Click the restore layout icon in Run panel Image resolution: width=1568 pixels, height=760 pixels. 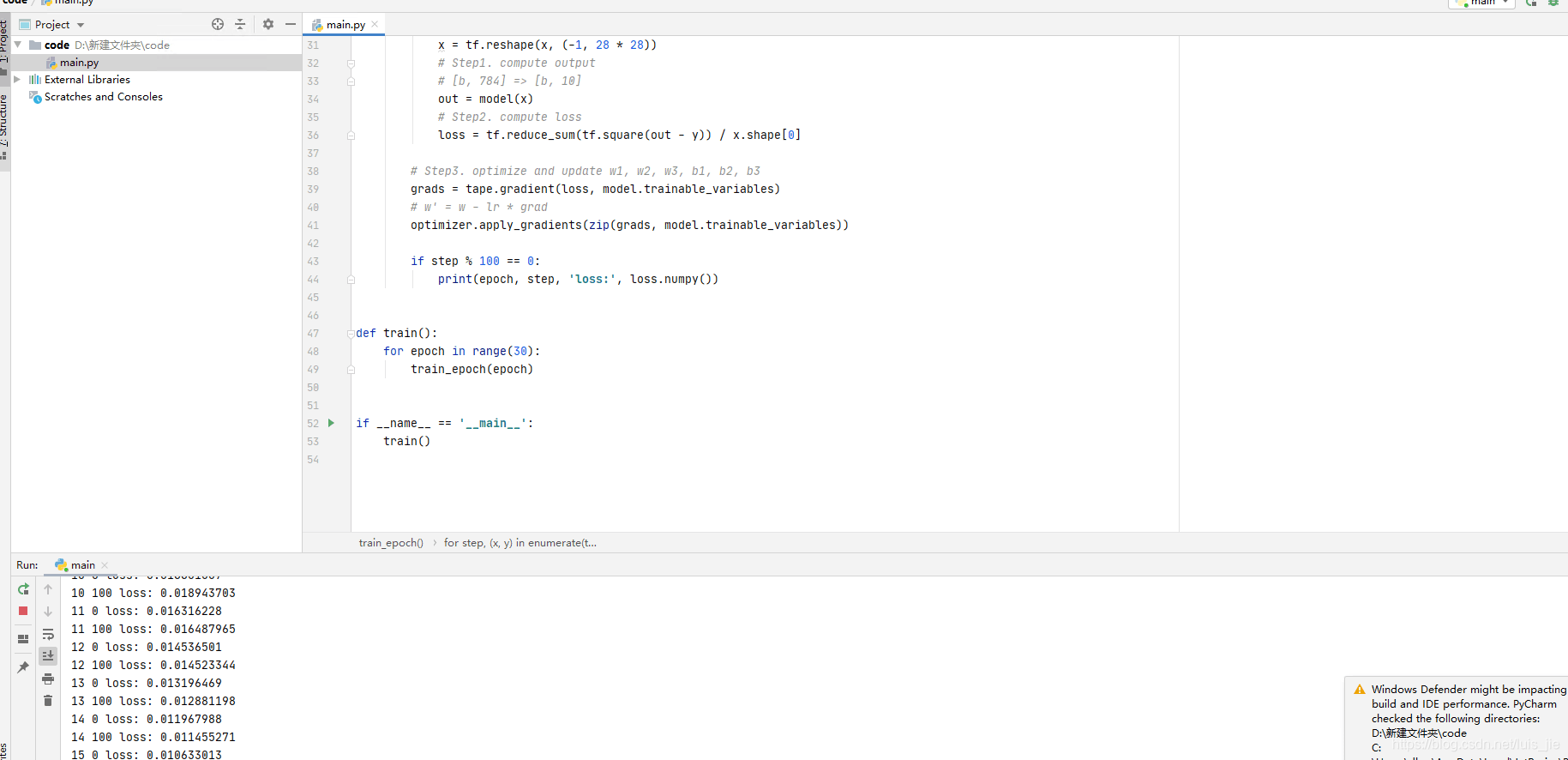[x=23, y=639]
